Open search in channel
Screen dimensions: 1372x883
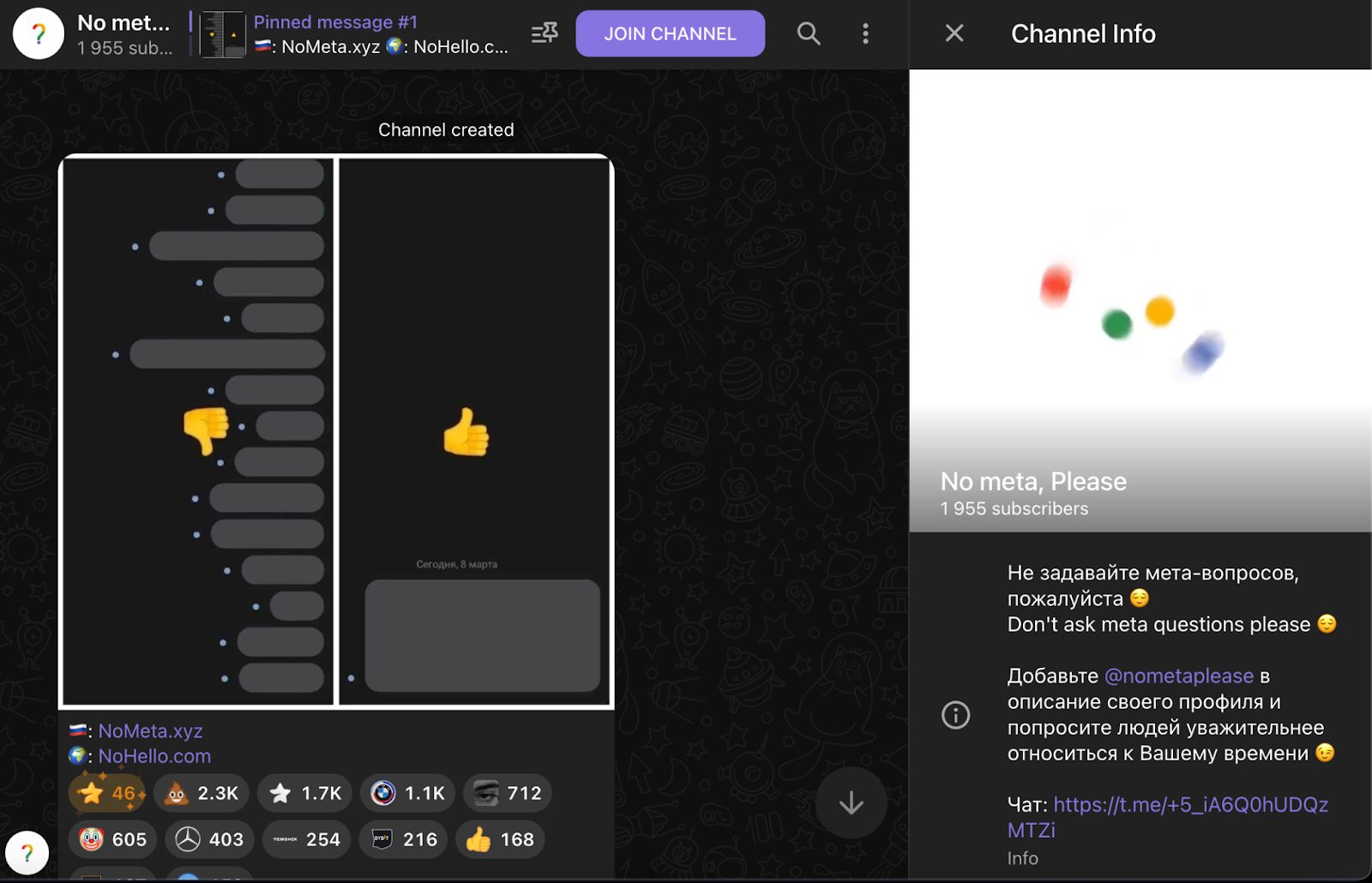[809, 33]
